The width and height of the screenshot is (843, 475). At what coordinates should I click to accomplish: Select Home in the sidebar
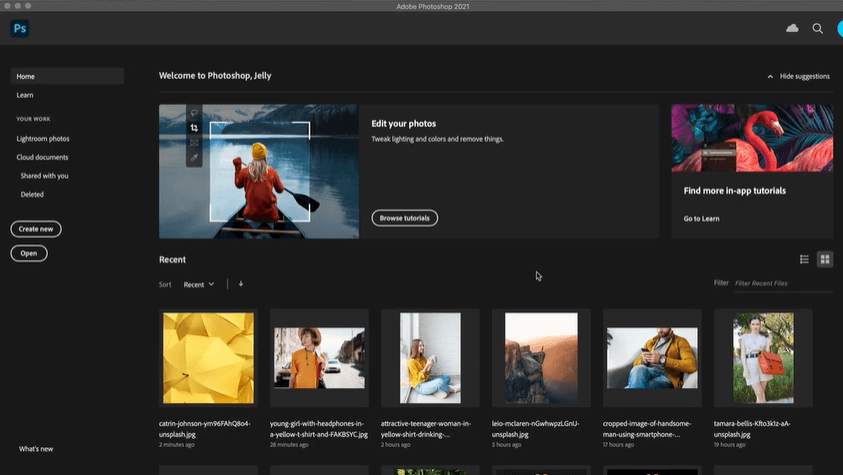(26, 76)
